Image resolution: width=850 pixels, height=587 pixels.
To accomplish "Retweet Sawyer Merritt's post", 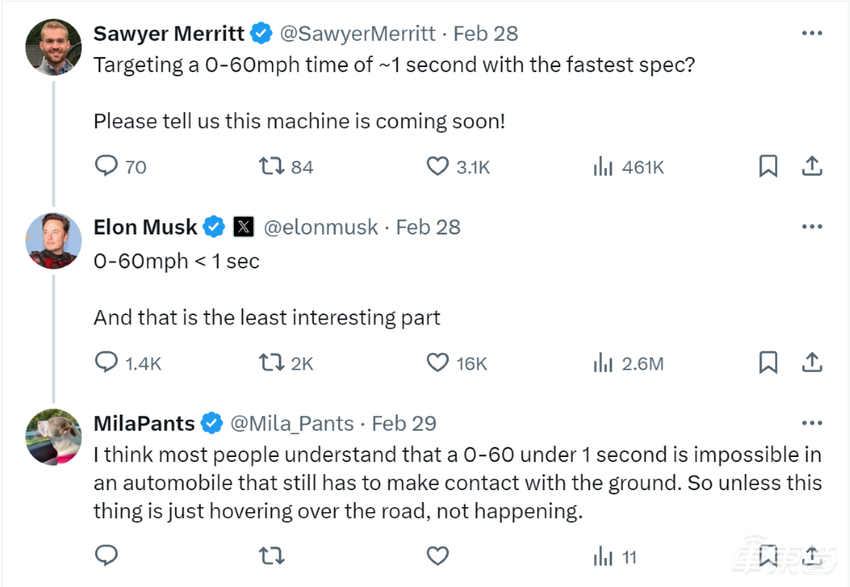I will click(272, 166).
